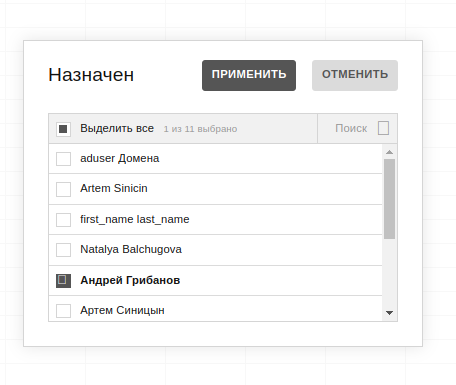
Task: Click the scrollbar down arrow
Action: [389, 313]
